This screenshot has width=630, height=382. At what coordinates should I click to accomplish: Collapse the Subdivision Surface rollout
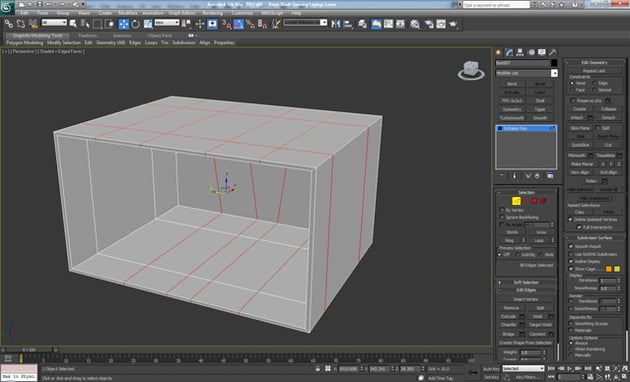[594, 237]
